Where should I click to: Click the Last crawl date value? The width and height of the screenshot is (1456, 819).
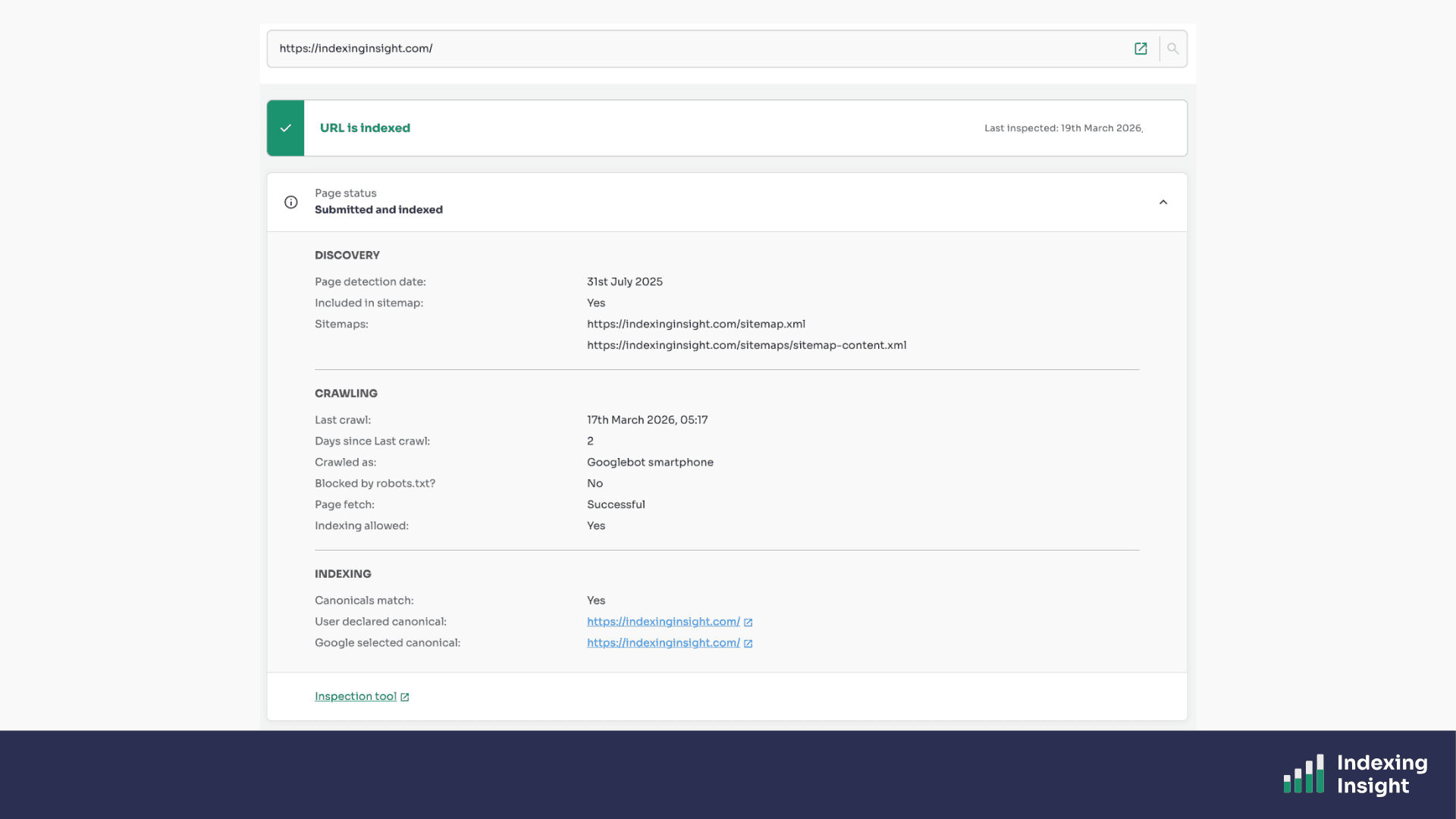click(x=647, y=420)
